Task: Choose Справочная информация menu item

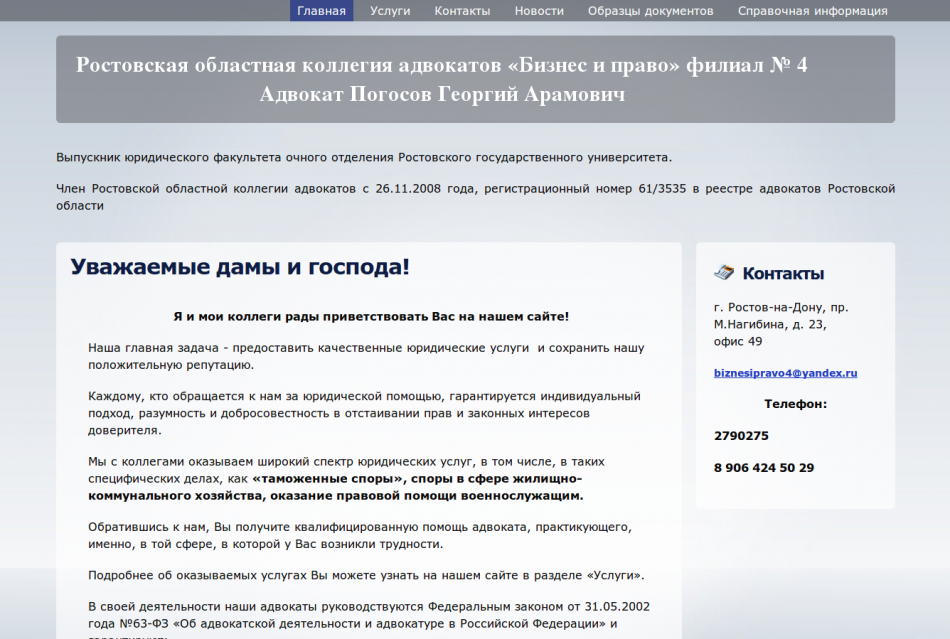Action: 812,11
